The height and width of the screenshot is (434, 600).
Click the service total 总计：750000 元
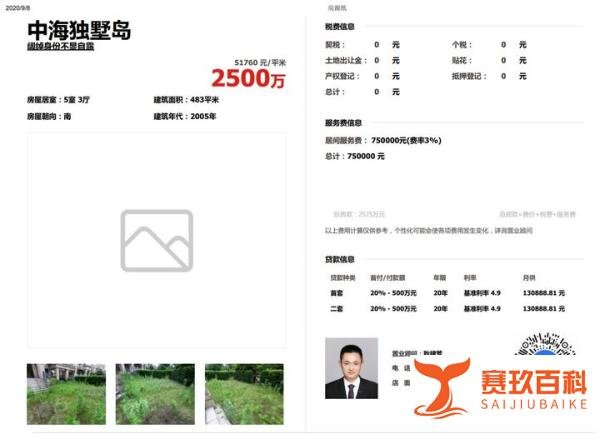tap(355, 156)
